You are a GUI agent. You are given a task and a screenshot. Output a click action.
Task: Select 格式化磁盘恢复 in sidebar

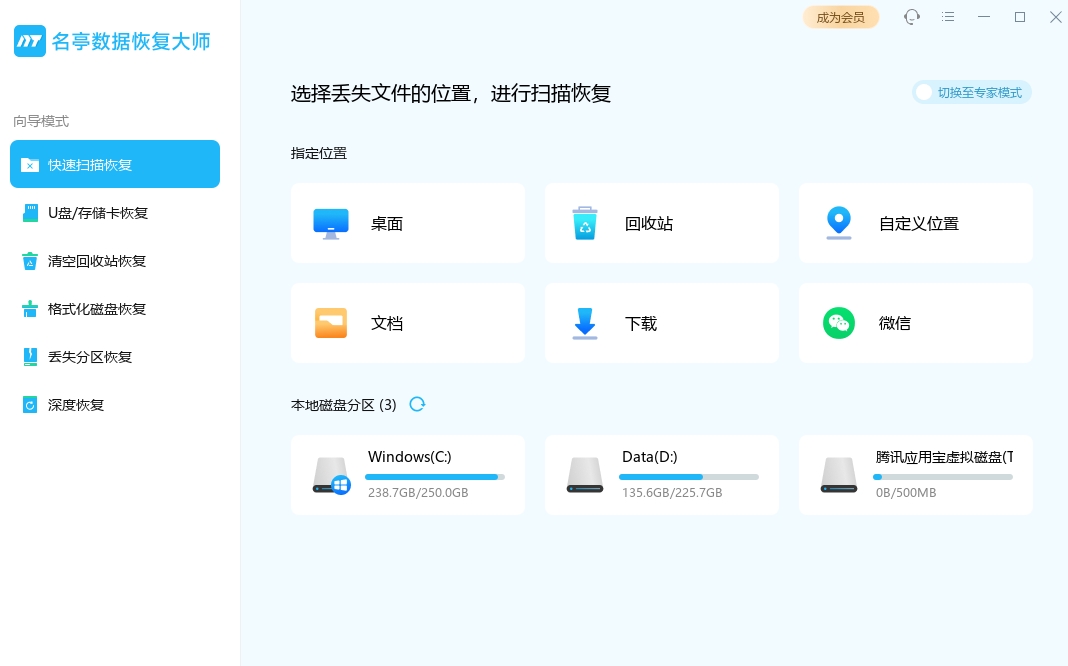tap(114, 309)
